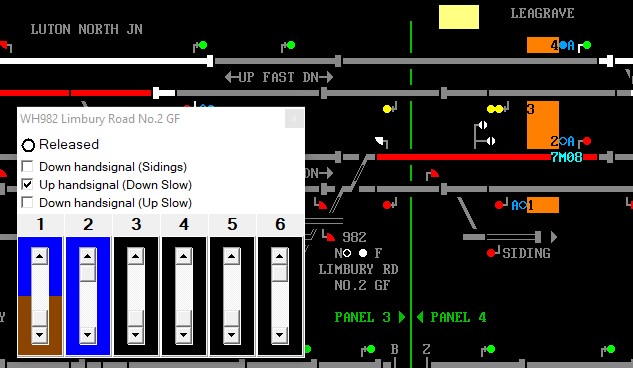
Task: Click lever 6 down arrow
Action: point(280,335)
